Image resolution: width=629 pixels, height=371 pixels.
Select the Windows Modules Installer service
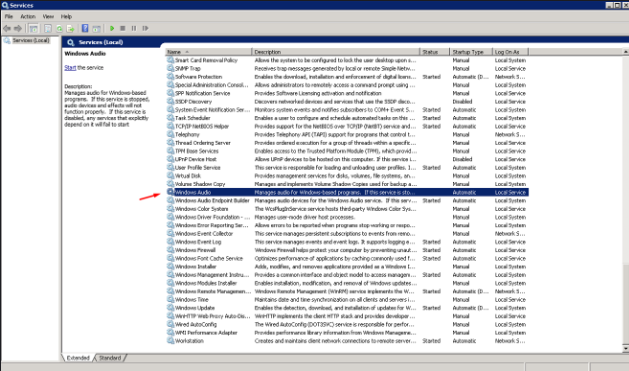pyautogui.click(x=347, y=283)
